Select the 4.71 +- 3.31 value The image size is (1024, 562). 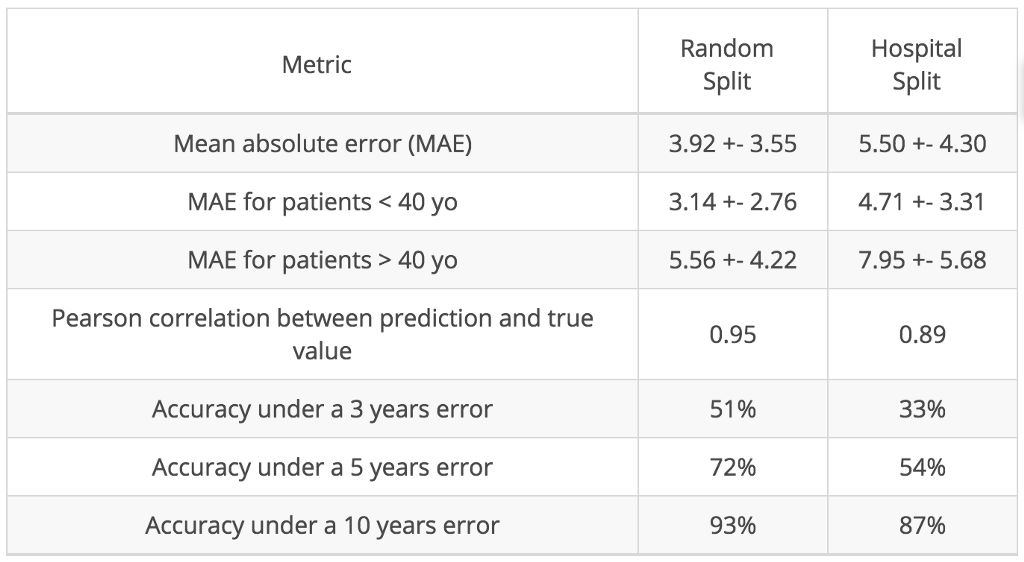[922, 202]
